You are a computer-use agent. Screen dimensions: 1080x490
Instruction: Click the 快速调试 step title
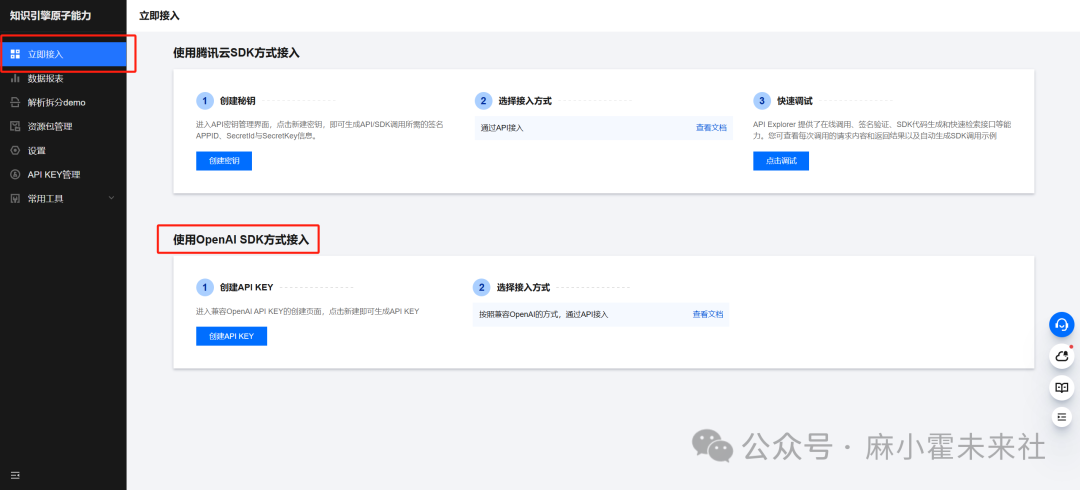click(x=795, y=101)
